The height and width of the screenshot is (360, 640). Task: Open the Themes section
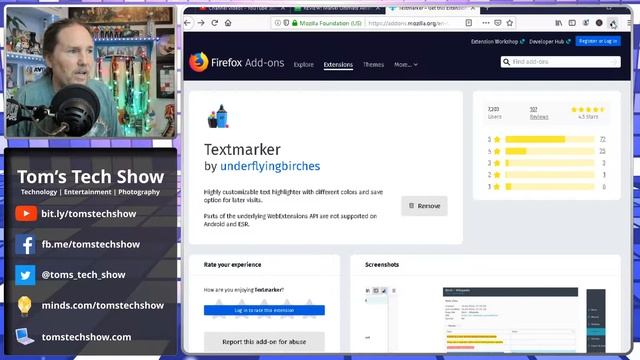coord(373,64)
